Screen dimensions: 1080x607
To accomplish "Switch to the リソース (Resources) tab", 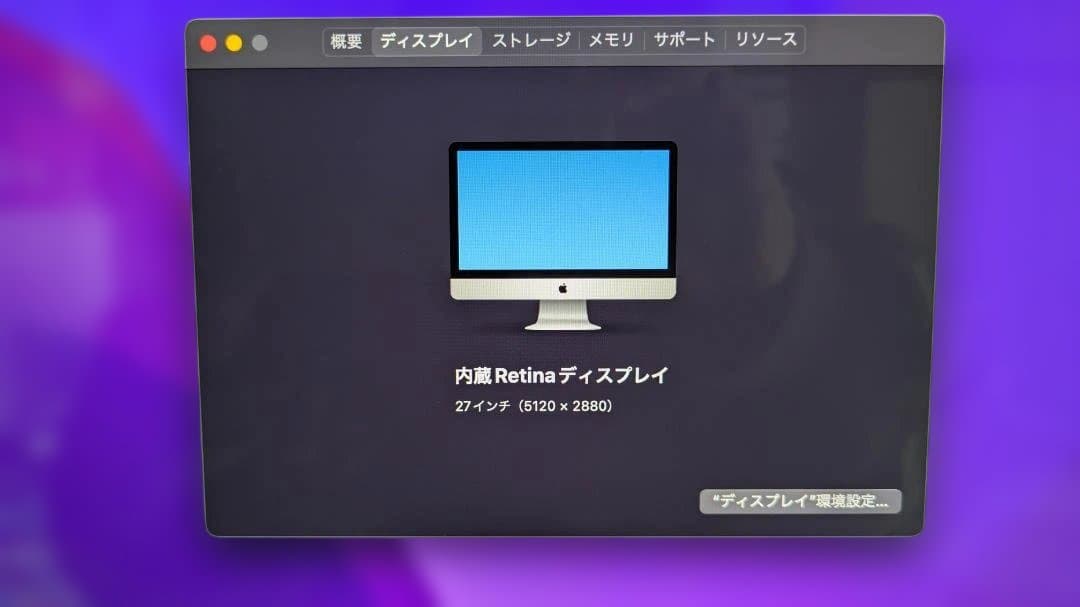I will [764, 40].
